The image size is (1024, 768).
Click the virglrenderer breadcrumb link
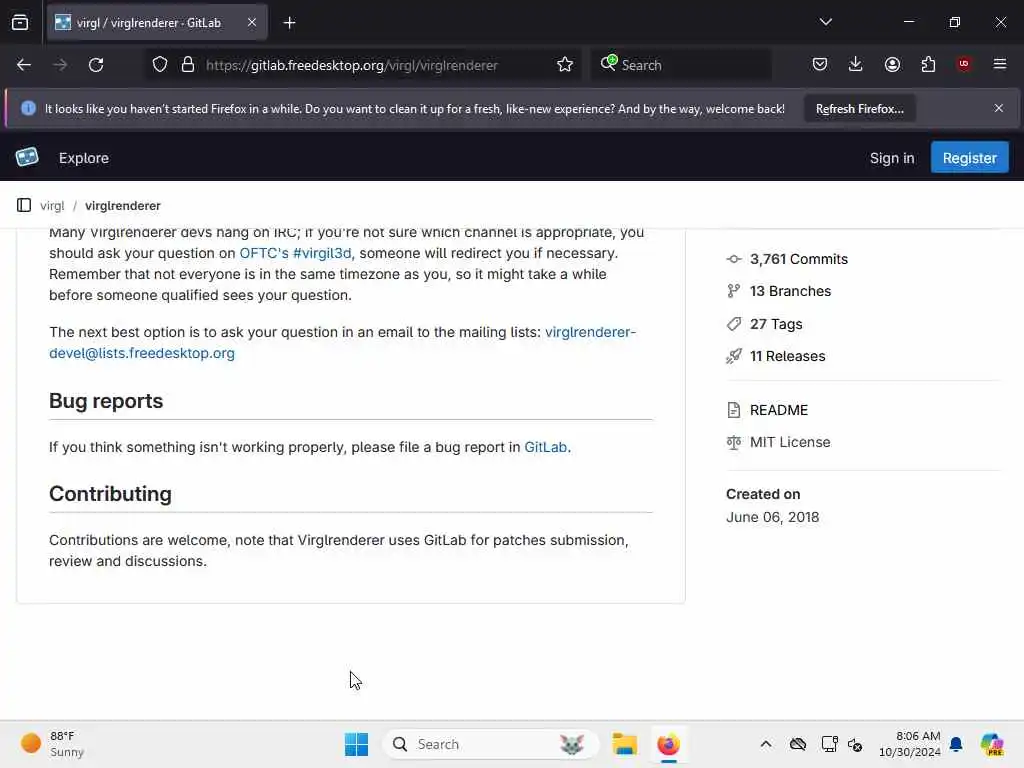click(x=123, y=206)
